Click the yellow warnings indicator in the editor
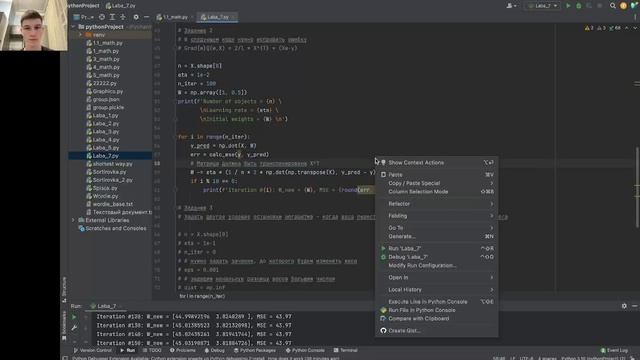This screenshot has width=640, height=360. (589, 28)
